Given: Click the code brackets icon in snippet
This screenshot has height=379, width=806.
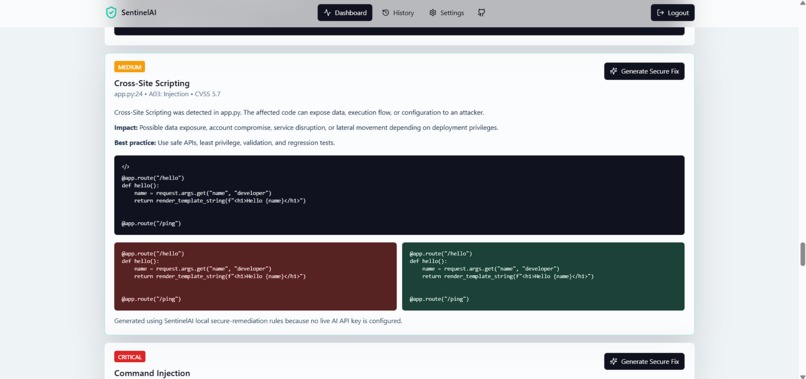Looking at the screenshot, I should coord(125,167).
